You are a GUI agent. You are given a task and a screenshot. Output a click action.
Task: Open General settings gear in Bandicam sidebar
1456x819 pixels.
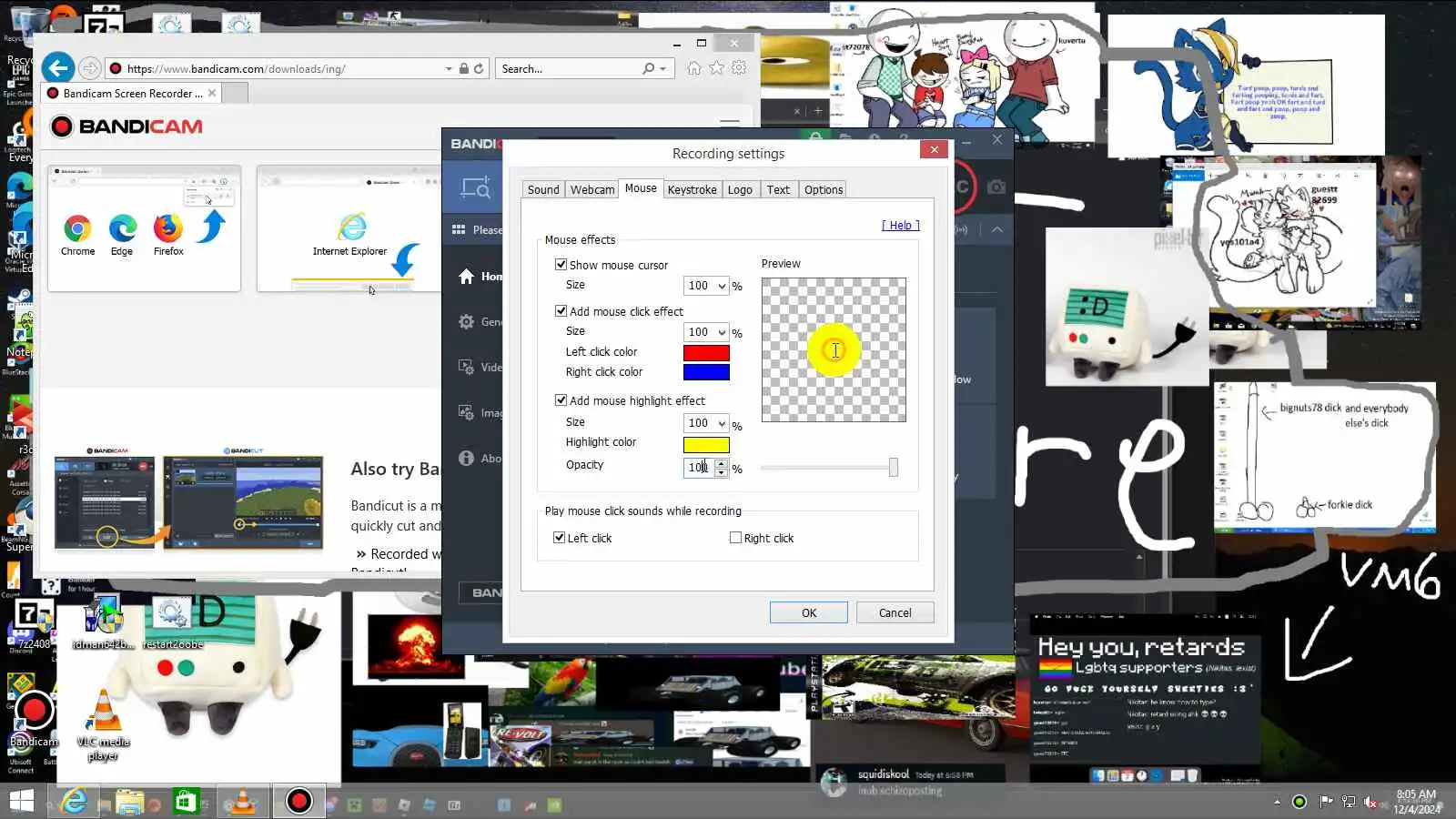467,321
